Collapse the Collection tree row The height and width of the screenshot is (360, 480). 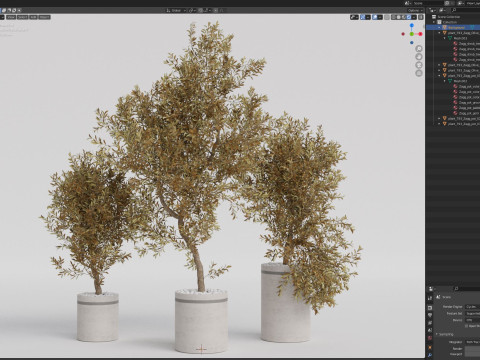pyautogui.click(x=434, y=22)
